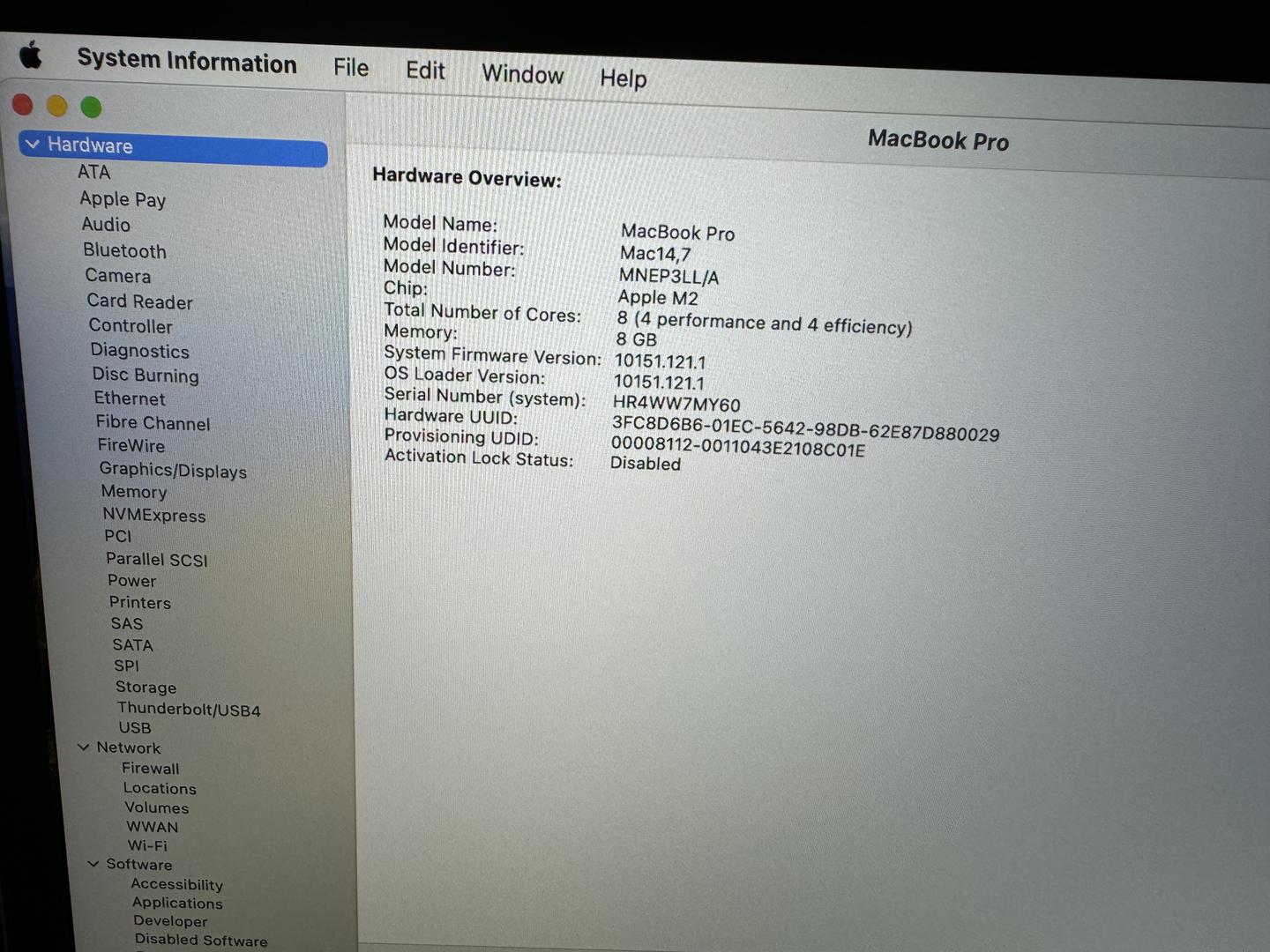Open the Edit menu

(425, 71)
